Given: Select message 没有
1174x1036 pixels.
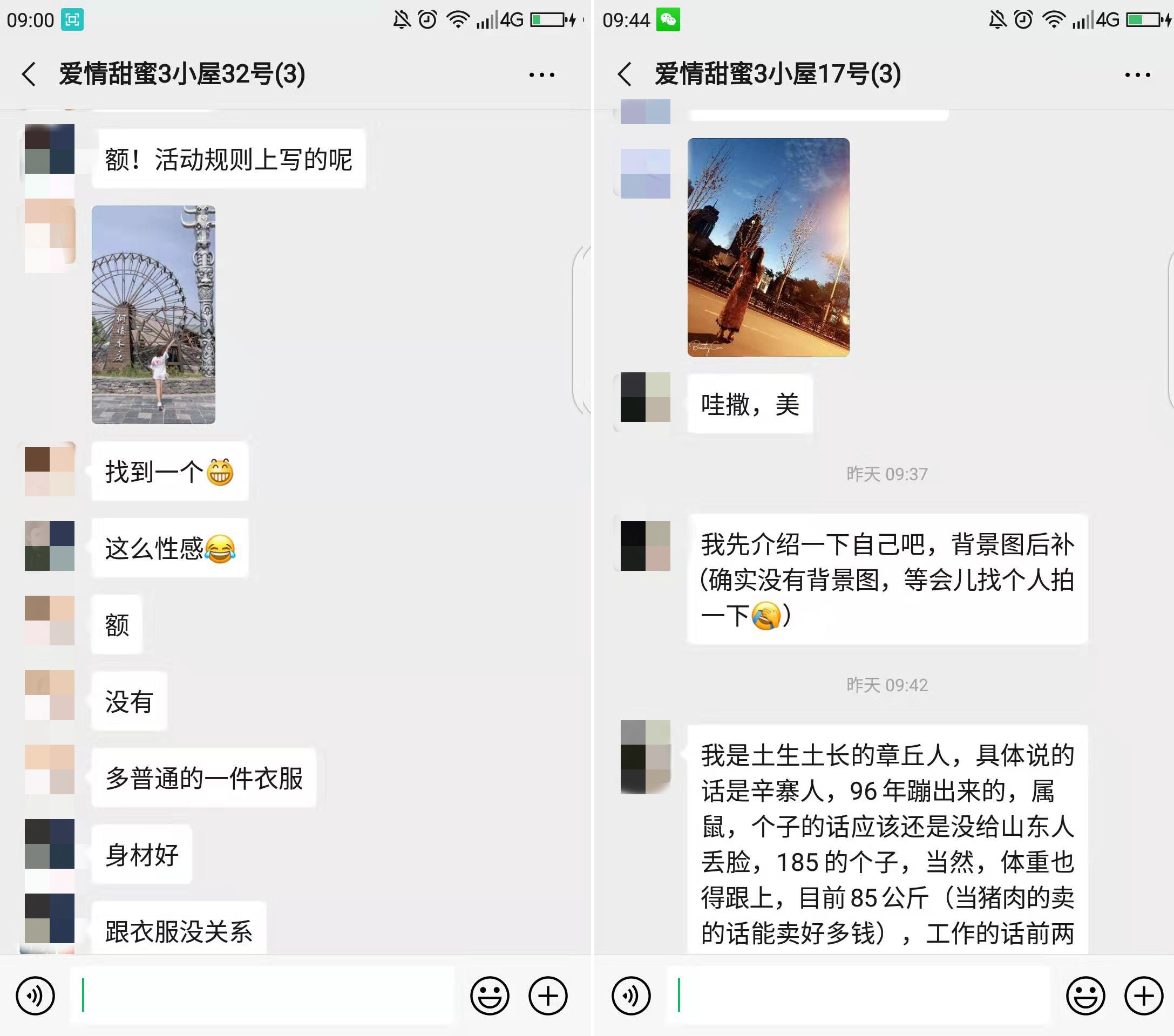Looking at the screenshot, I should [129, 701].
